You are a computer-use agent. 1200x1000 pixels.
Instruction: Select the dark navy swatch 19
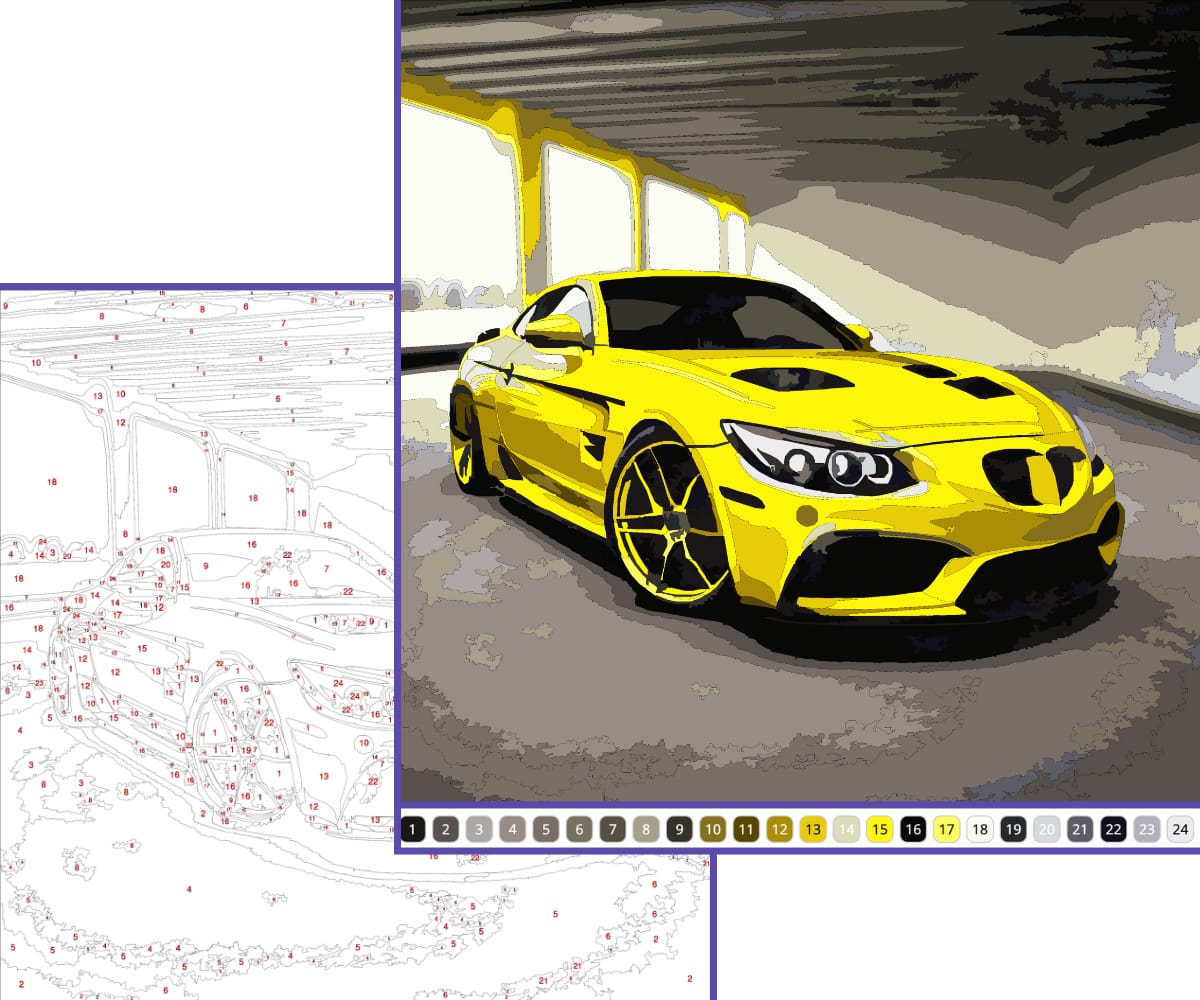pyautogui.click(x=1014, y=830)
